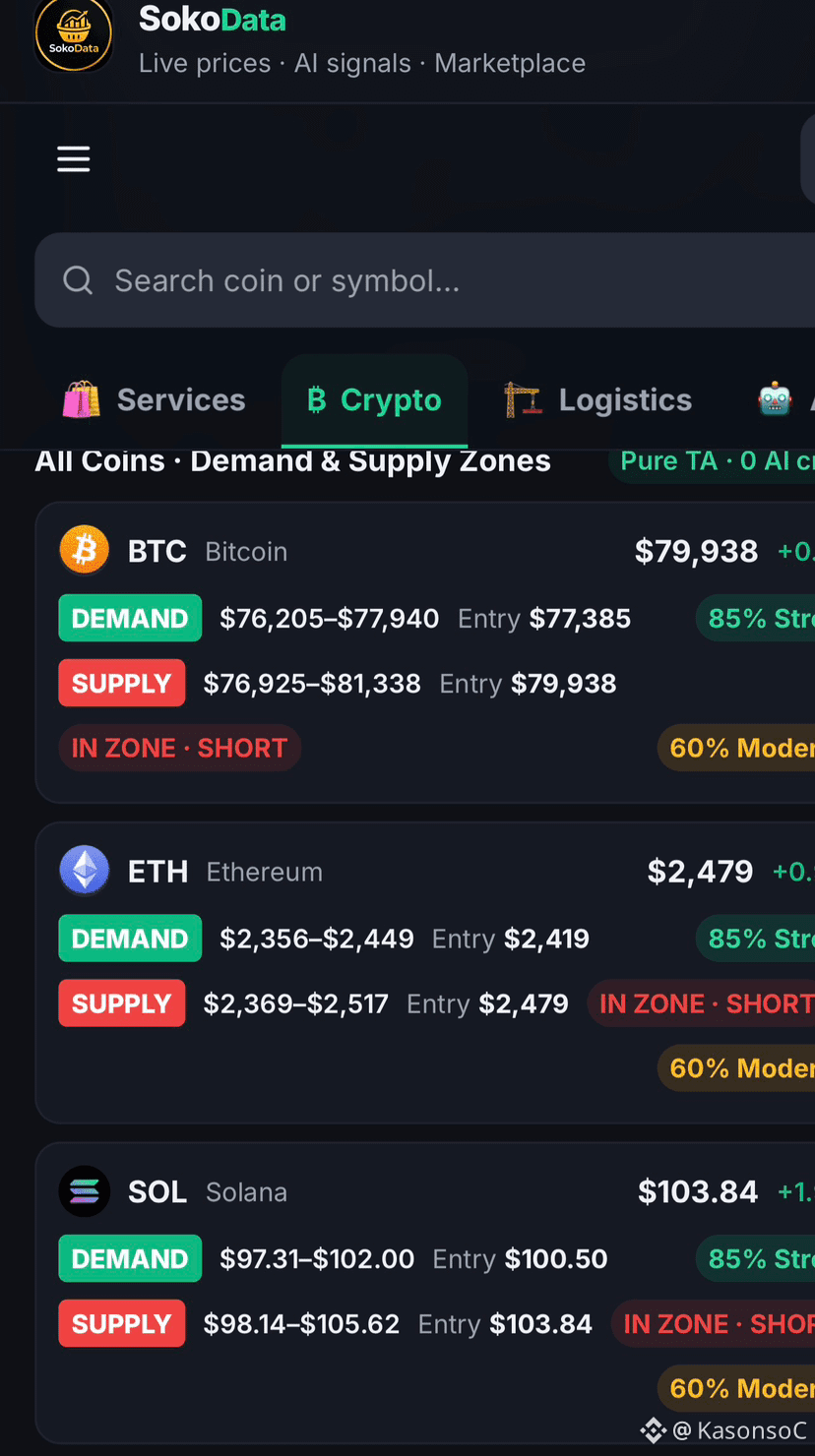Click ETH DEMAND zone badge
Screen dimensions: 815x1456
pyautogui.click(x=130, y=939)
